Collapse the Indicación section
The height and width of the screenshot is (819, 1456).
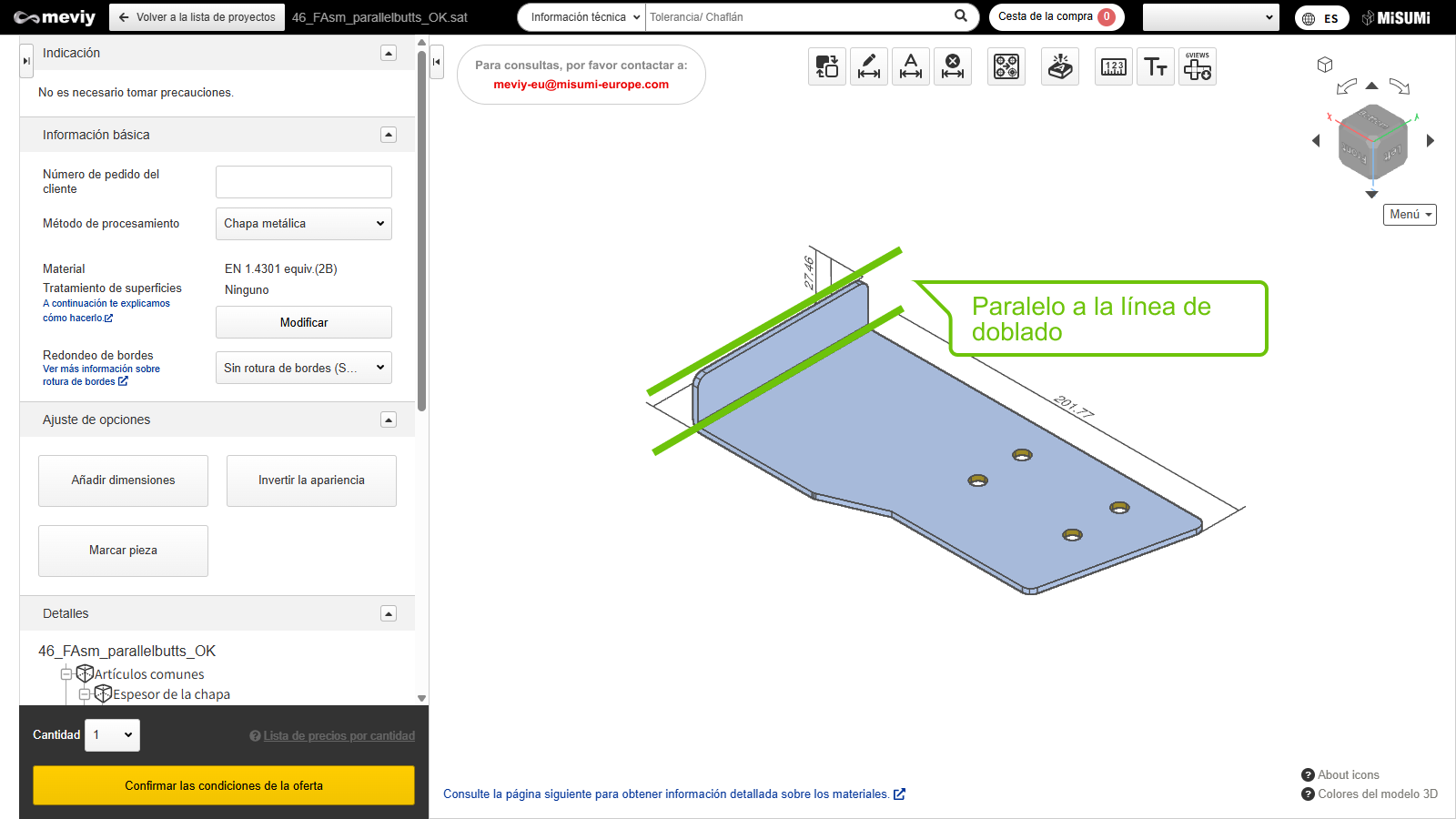(389, 53)
